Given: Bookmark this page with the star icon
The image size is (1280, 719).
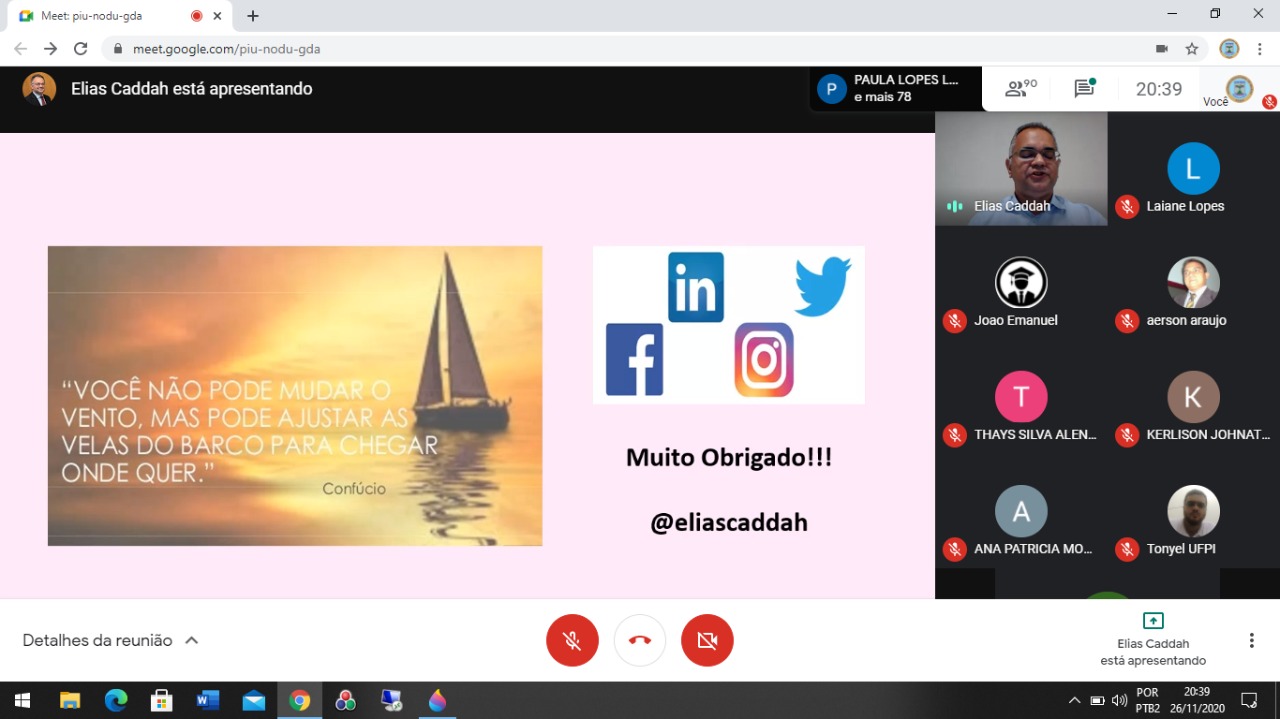Looking at the screenshot, I should 1191,49.
